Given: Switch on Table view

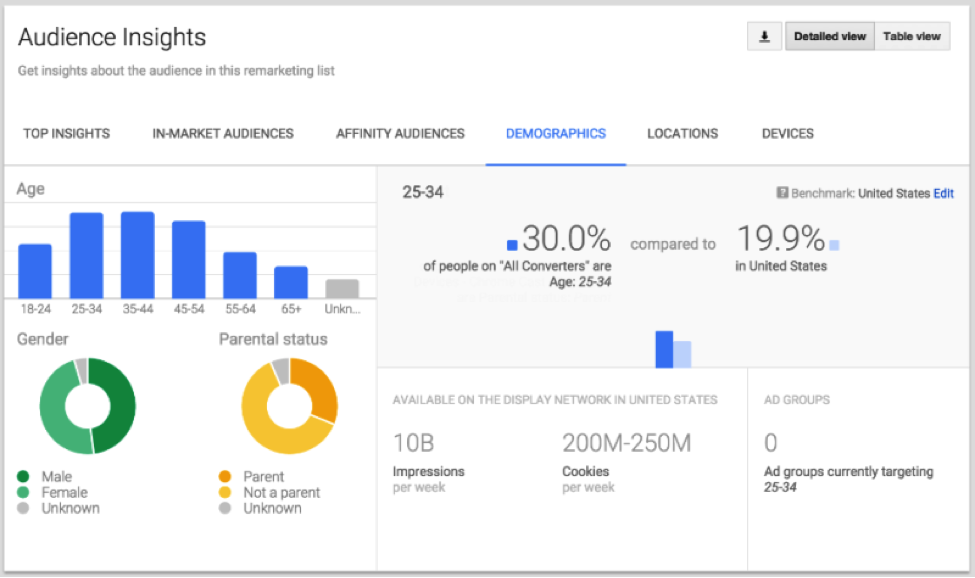Looking at the screenshot, I should tap(911, 36).
